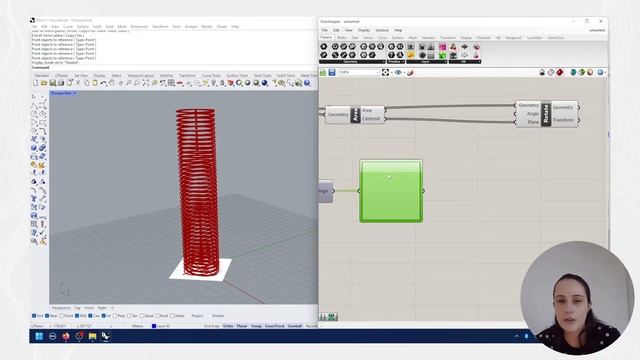Switch to the Maths tab in Grasshopper
Viewport: 640px width, 360px height.
pyautogui.click(x=342, y=38)
